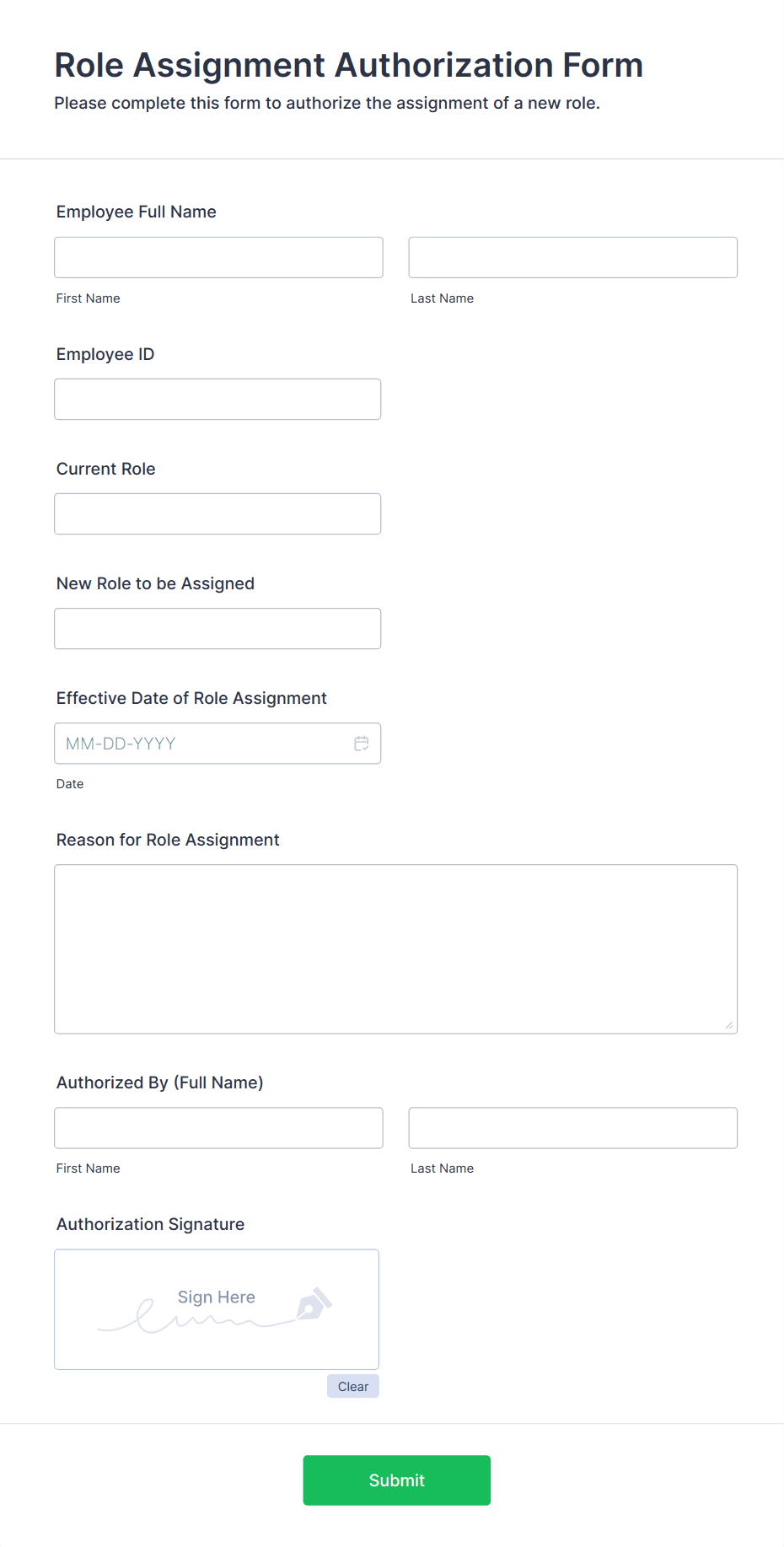Click the Current Role text field
This screenshot has height=1547, width=784.
217,513
